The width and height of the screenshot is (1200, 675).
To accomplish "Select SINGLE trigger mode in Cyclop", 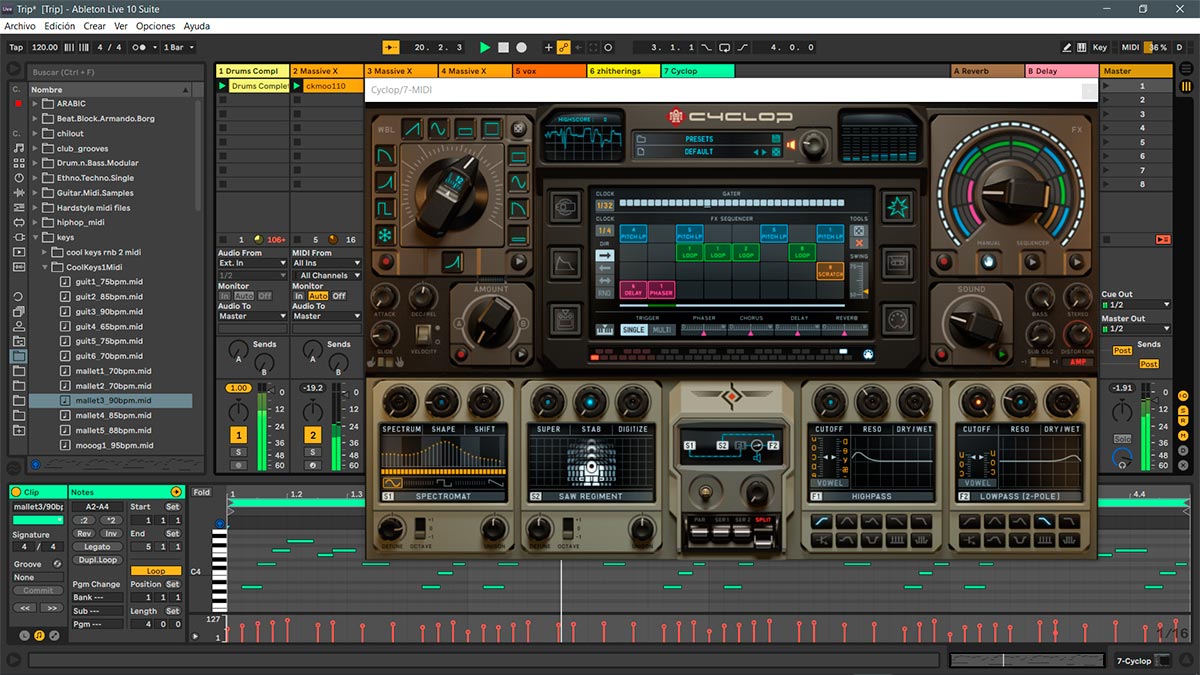I will pyautogui.click(x=633, y=330).
